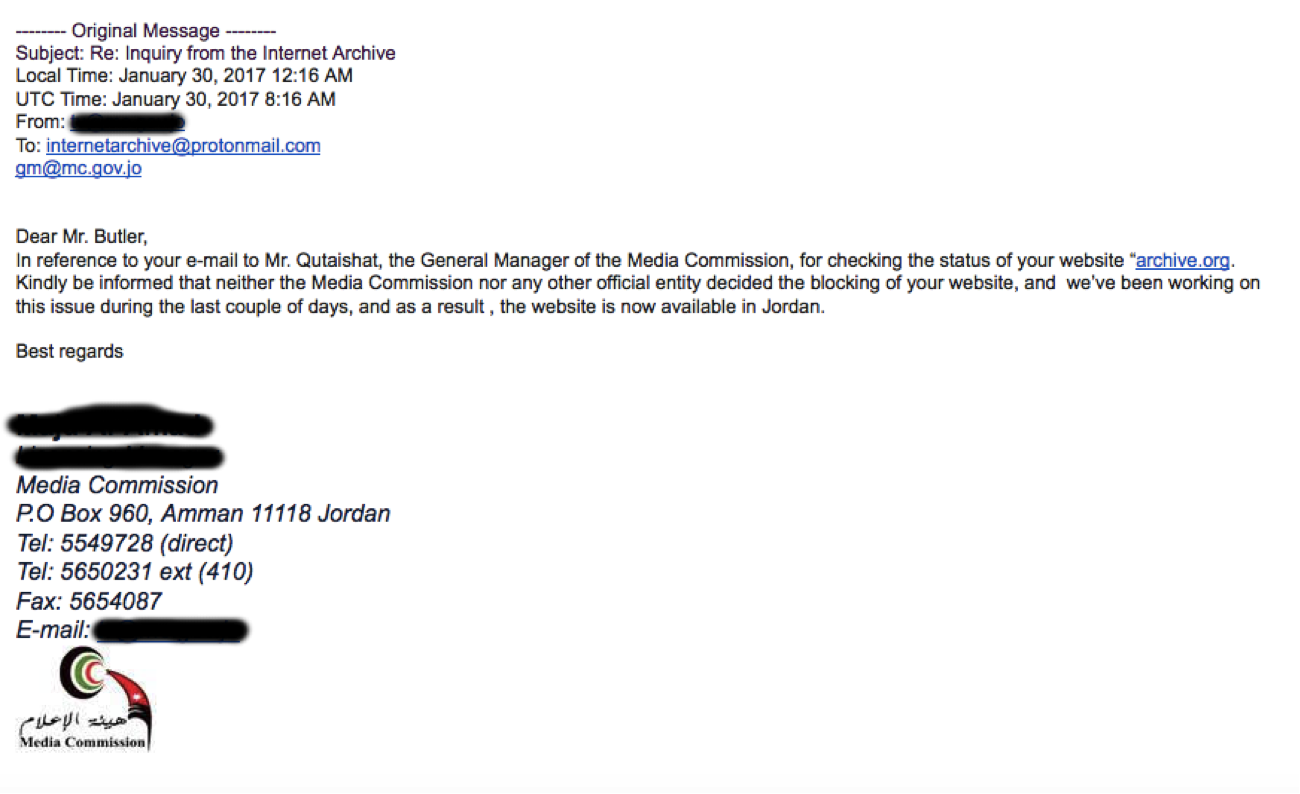Screen dimensions: 1300x794
Task: Click the Local Time line
Action: [184, 76]
